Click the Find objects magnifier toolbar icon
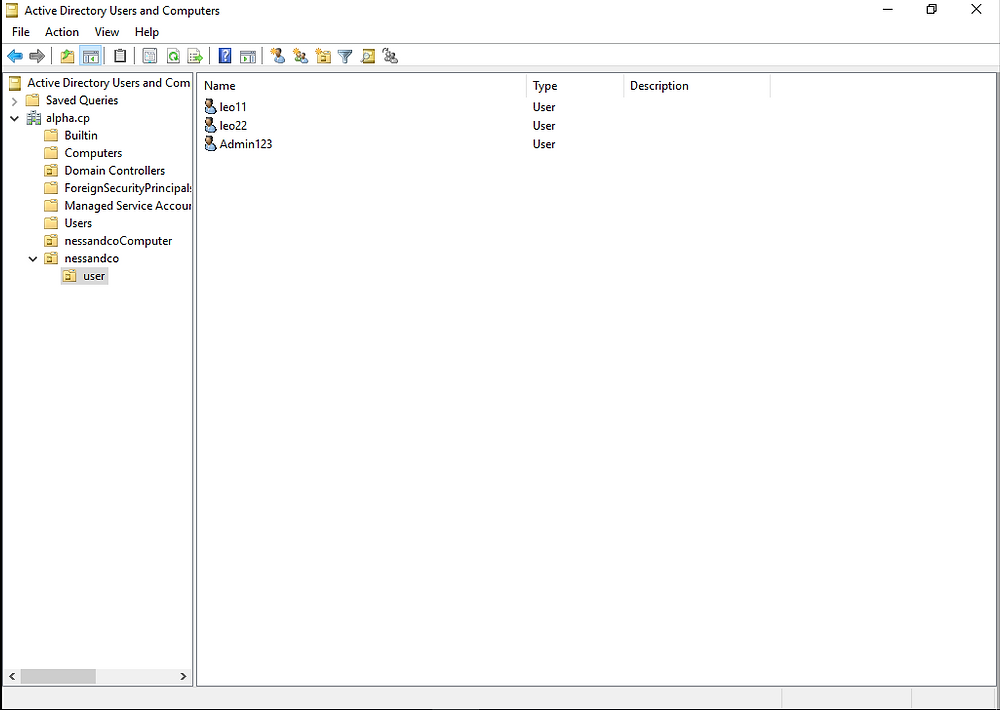The image size is (1000, 710). tap(368, 56)
